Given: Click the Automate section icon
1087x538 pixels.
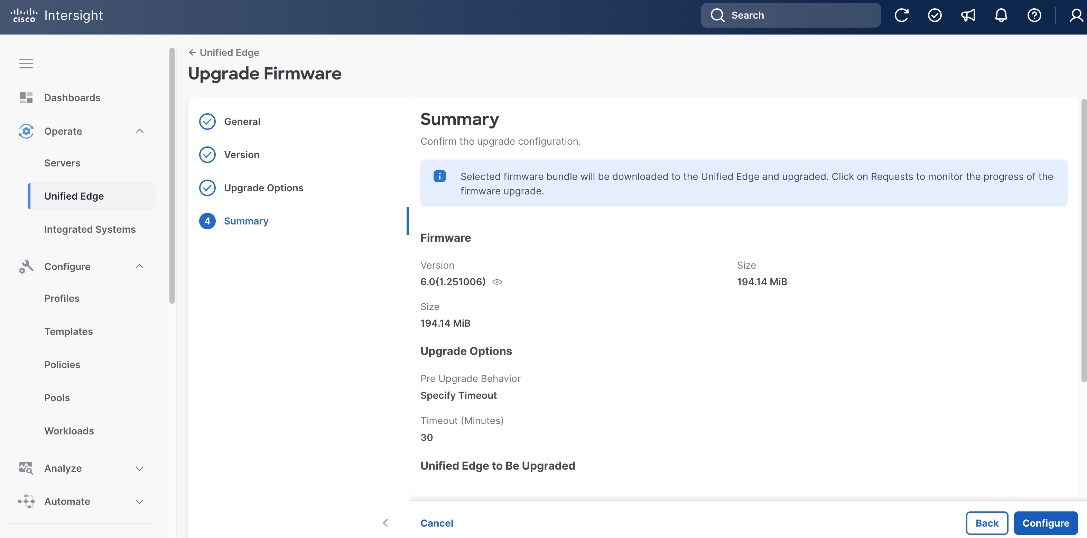Looking at the screenshot, I should point(26,501).
